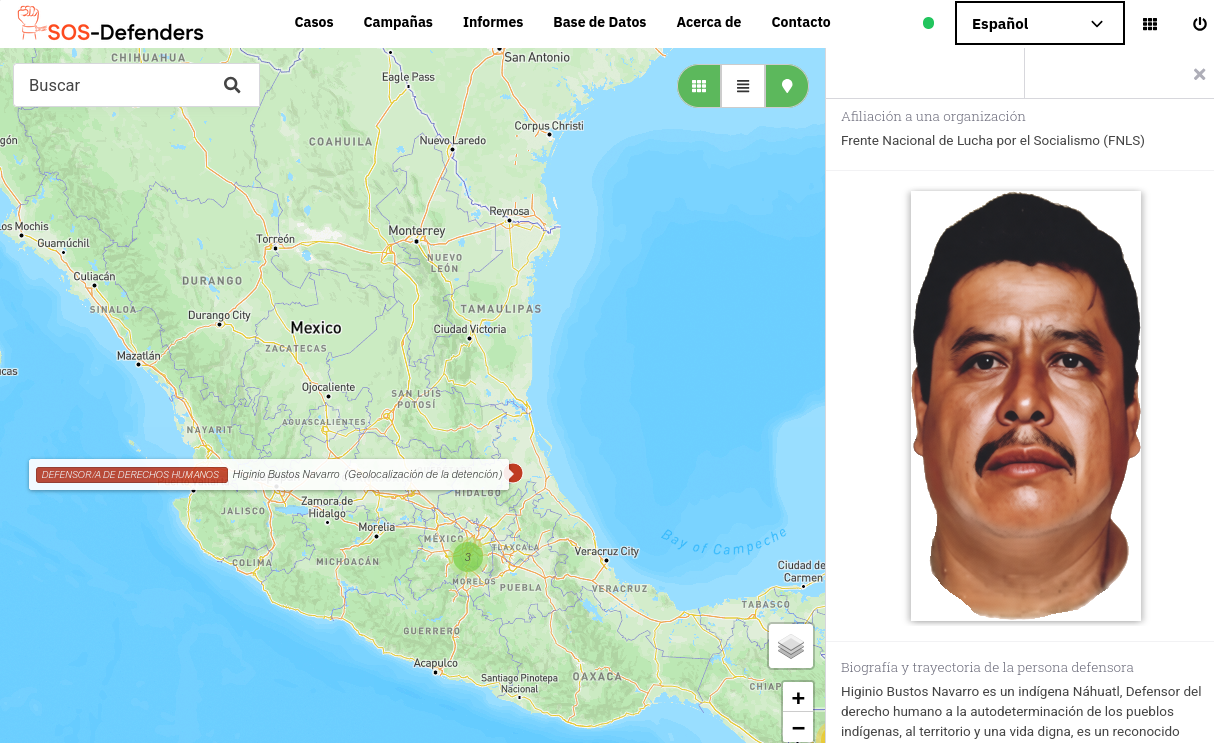Focus the Buscar search field
This screenshot has width=1214, height=743.
[x=120, y=86]
